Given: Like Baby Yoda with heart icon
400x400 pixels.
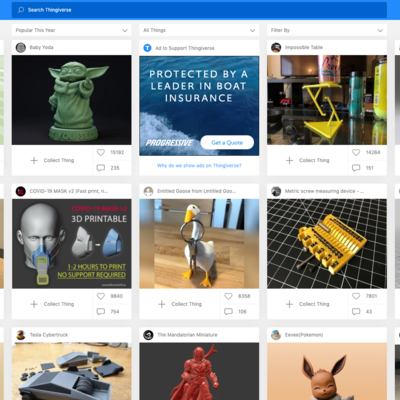Looking at the screenshot, I should click(101, 152).
